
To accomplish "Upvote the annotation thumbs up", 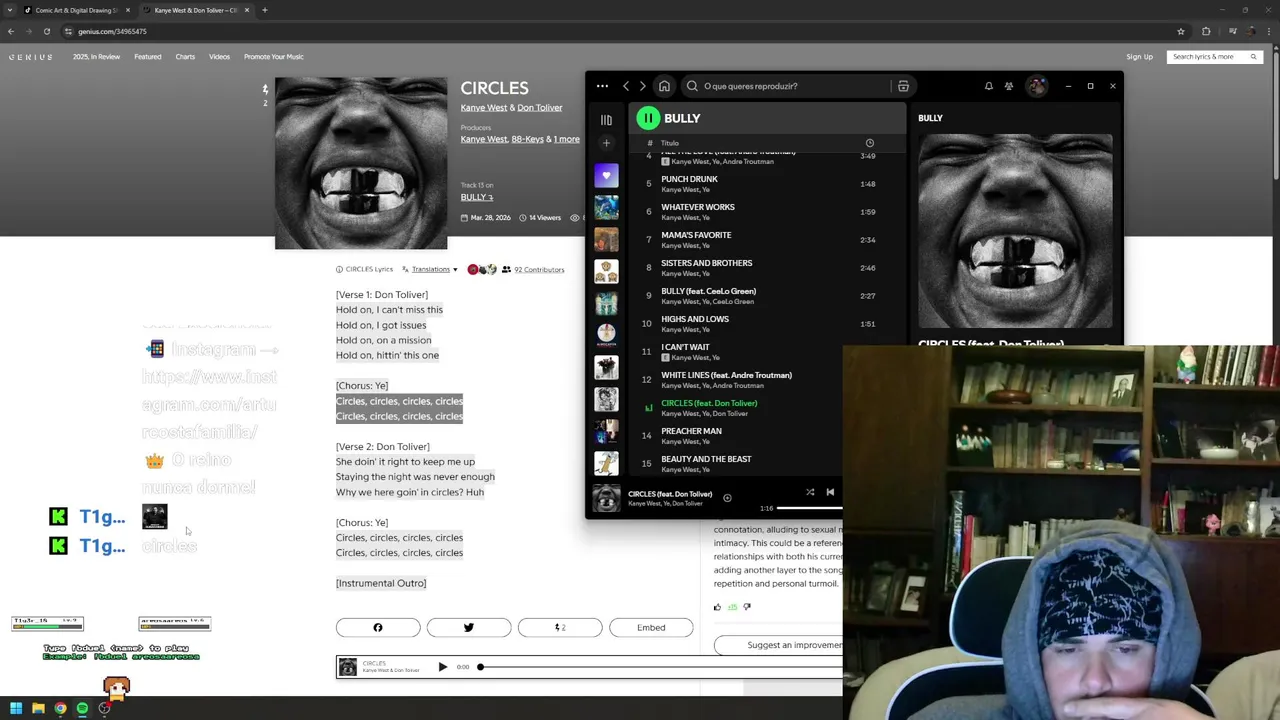I will 717,607.
